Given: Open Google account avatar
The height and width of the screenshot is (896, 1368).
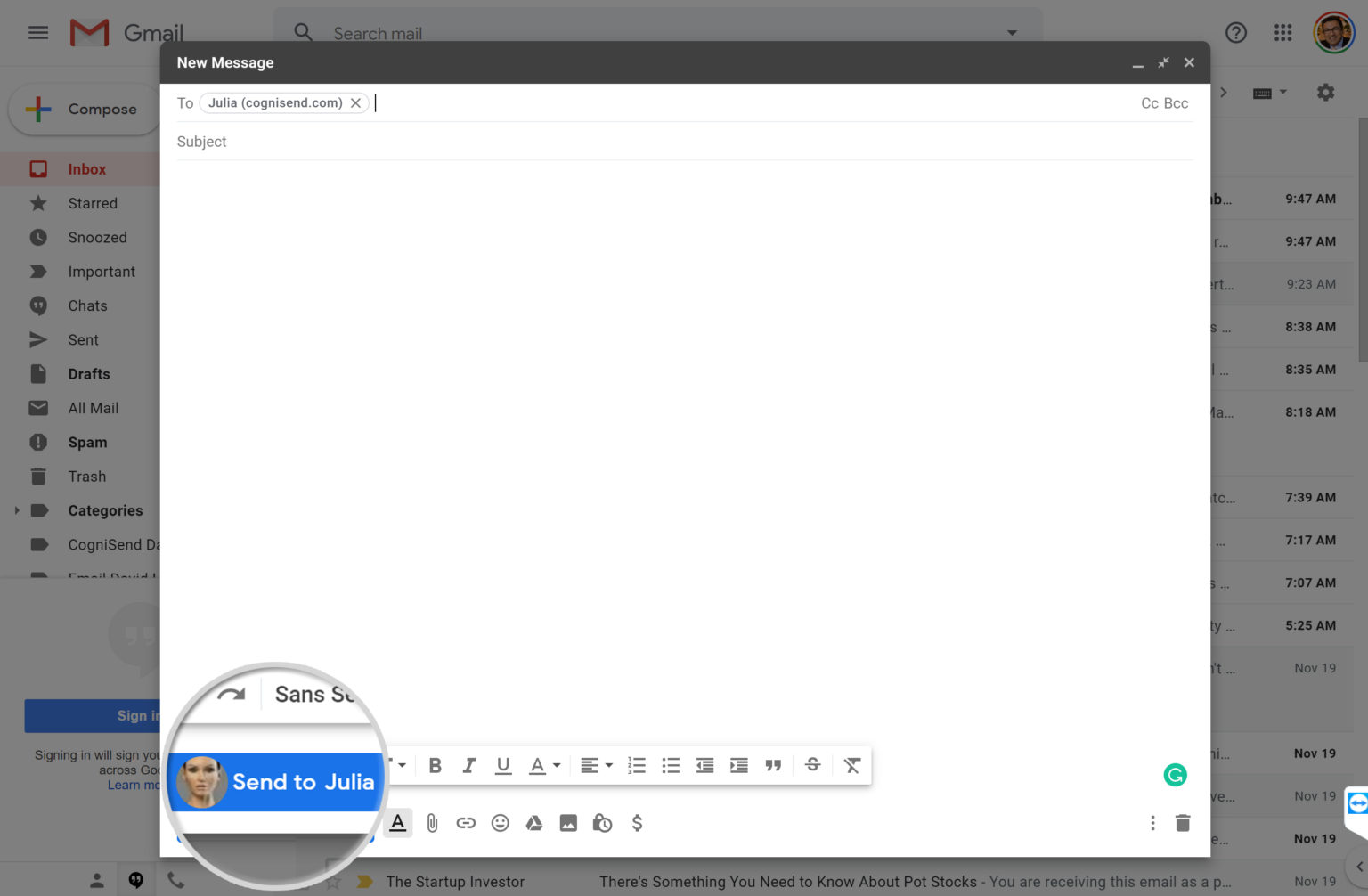Looking at the screenshot, I should (x=1333, y=33).
